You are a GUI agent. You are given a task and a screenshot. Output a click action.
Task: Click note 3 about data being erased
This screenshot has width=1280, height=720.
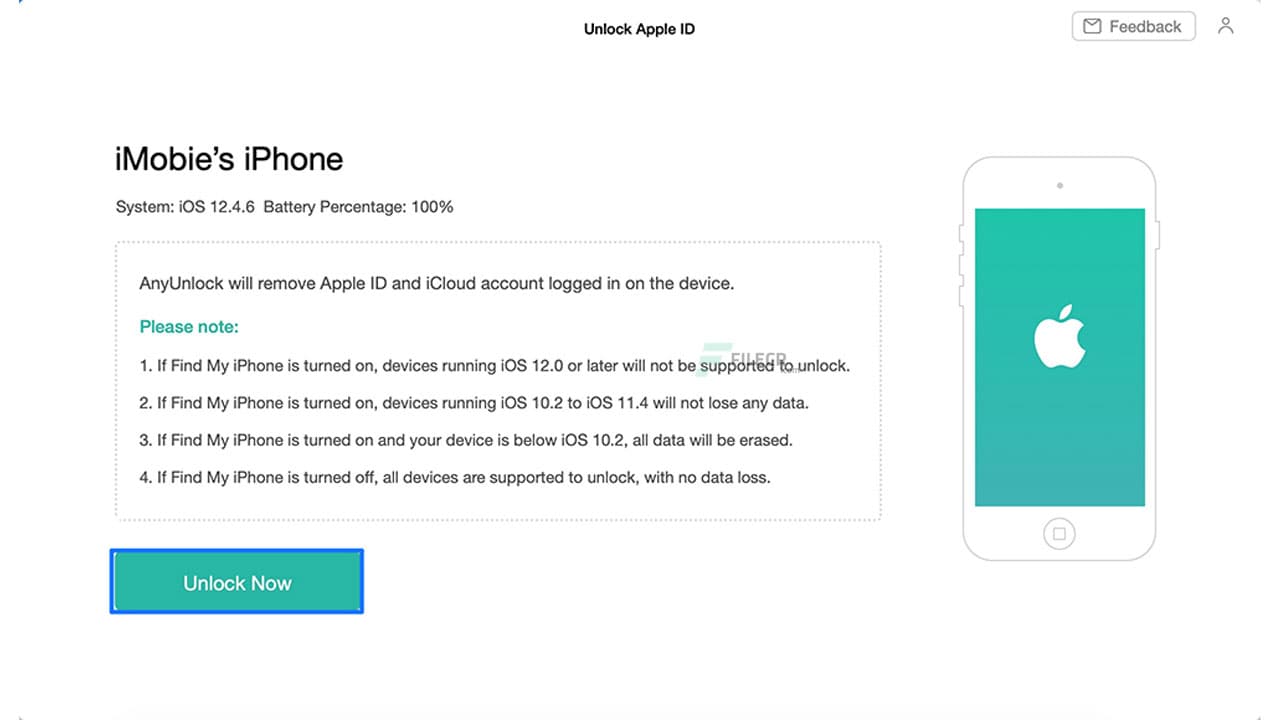[465, 440]
